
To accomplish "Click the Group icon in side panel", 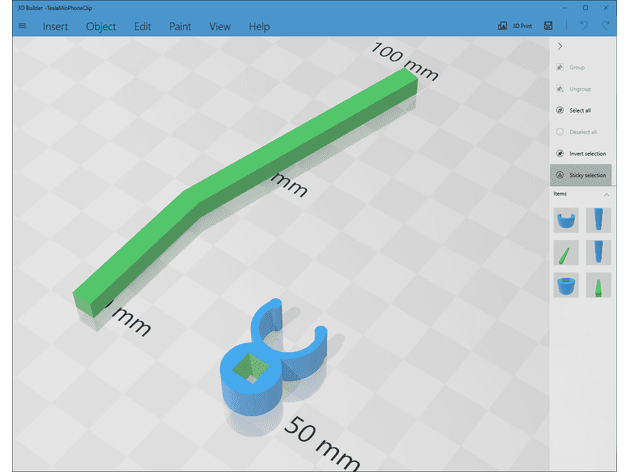I will point(560,67).
